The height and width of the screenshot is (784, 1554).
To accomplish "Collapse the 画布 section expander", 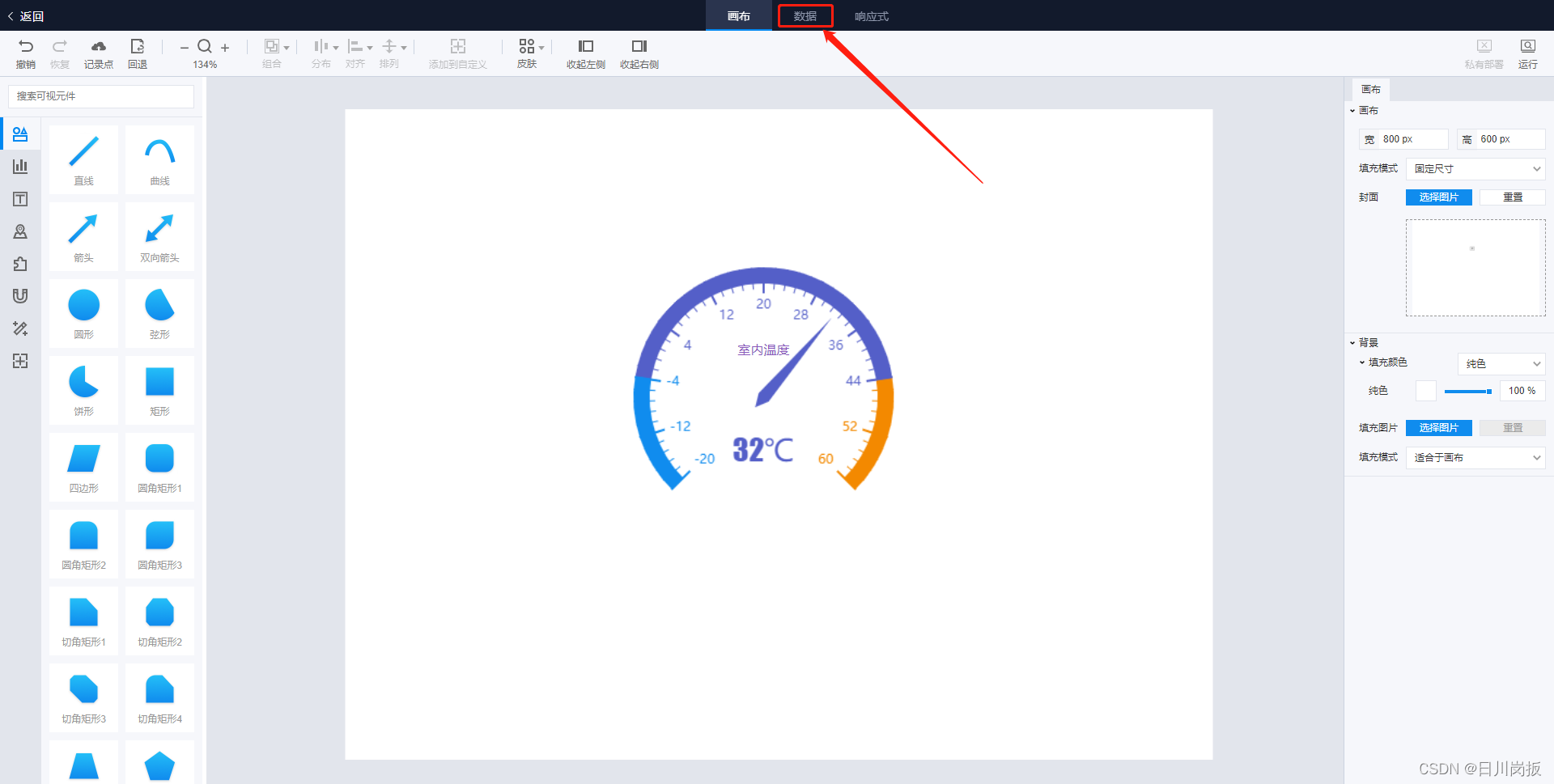I will click(x=1352, y=111).
